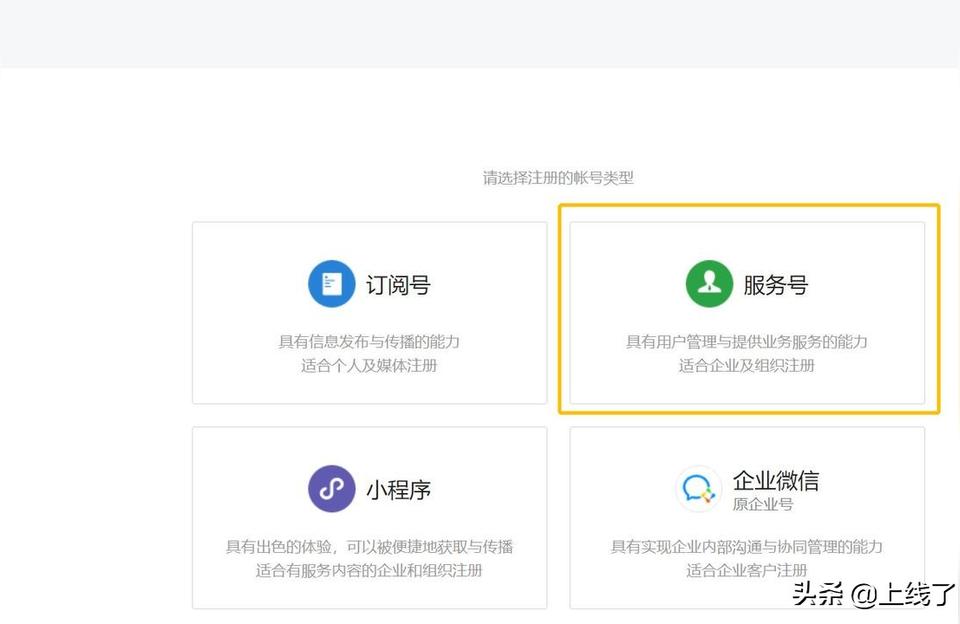Click description 适合有服务内容的企业和组织注册
Image resolution: width=960 pixels, height=624 pixels.
pos(369,570)
